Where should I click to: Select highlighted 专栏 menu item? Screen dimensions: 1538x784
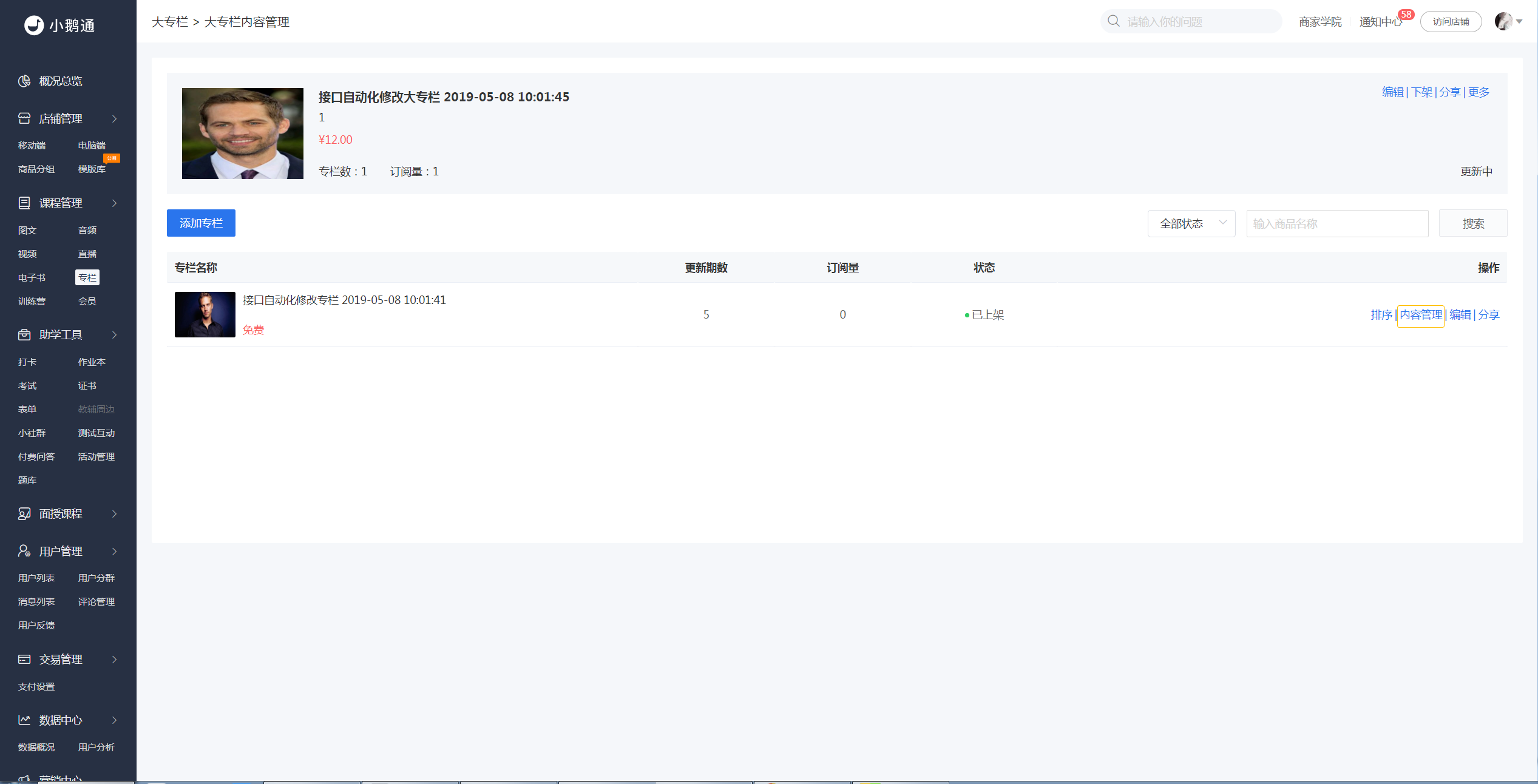pos(87,277)
